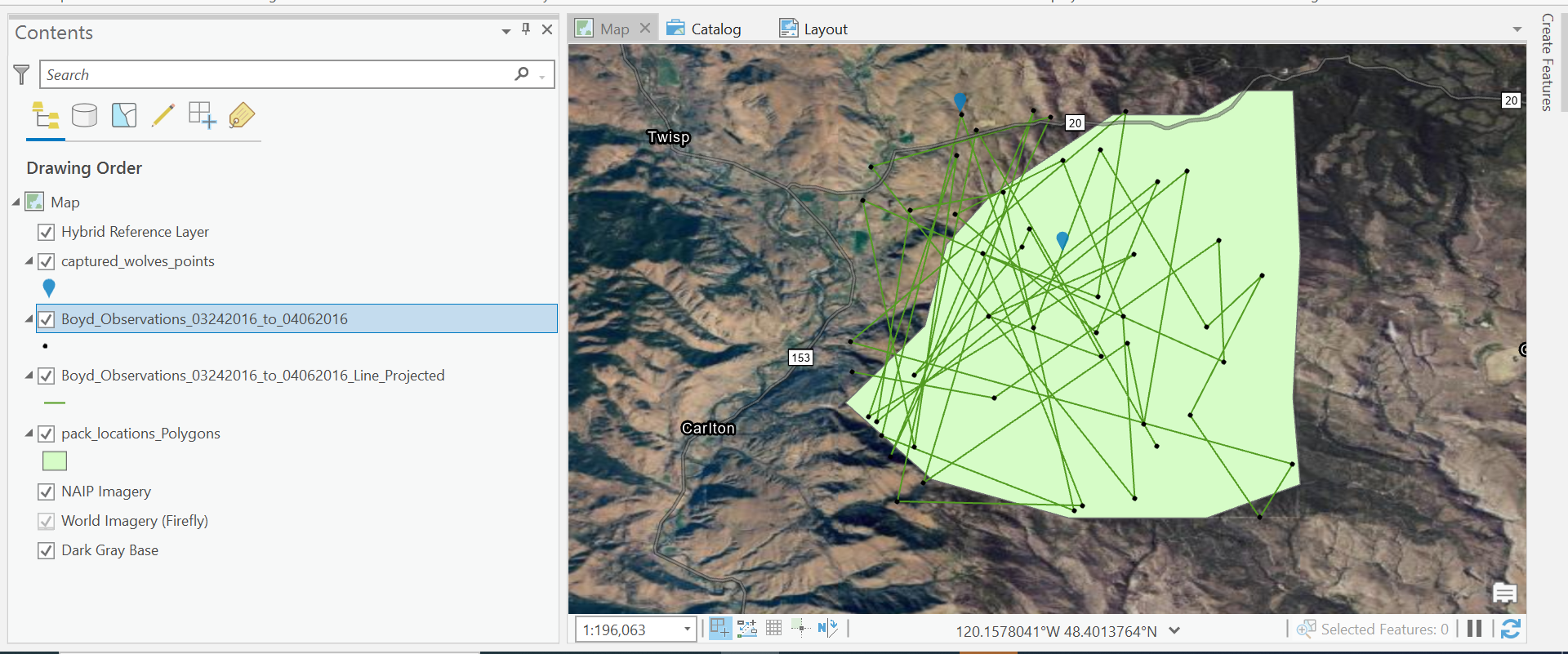Pause map drawing with pause button
Screen dimensions: 1568x654
click(1474, 628)
